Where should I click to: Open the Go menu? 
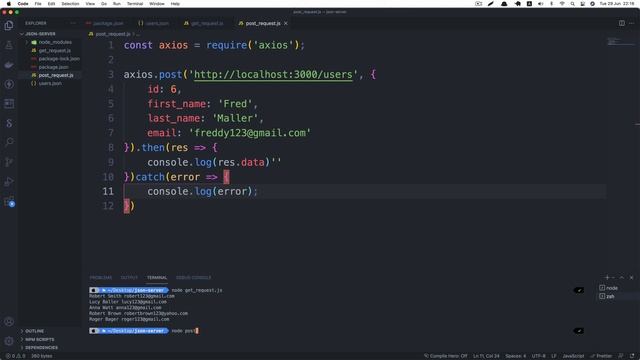point(104,4)
